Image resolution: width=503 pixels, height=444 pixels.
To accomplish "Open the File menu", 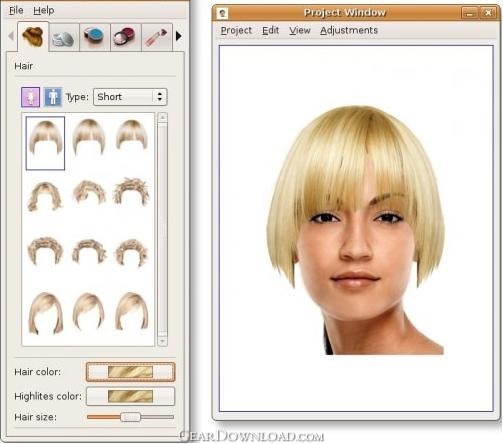I will 16,11.
